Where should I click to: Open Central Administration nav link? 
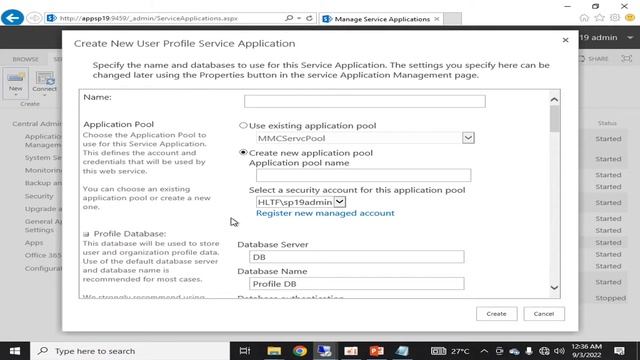pyautogui.click(x=37, y=124)
